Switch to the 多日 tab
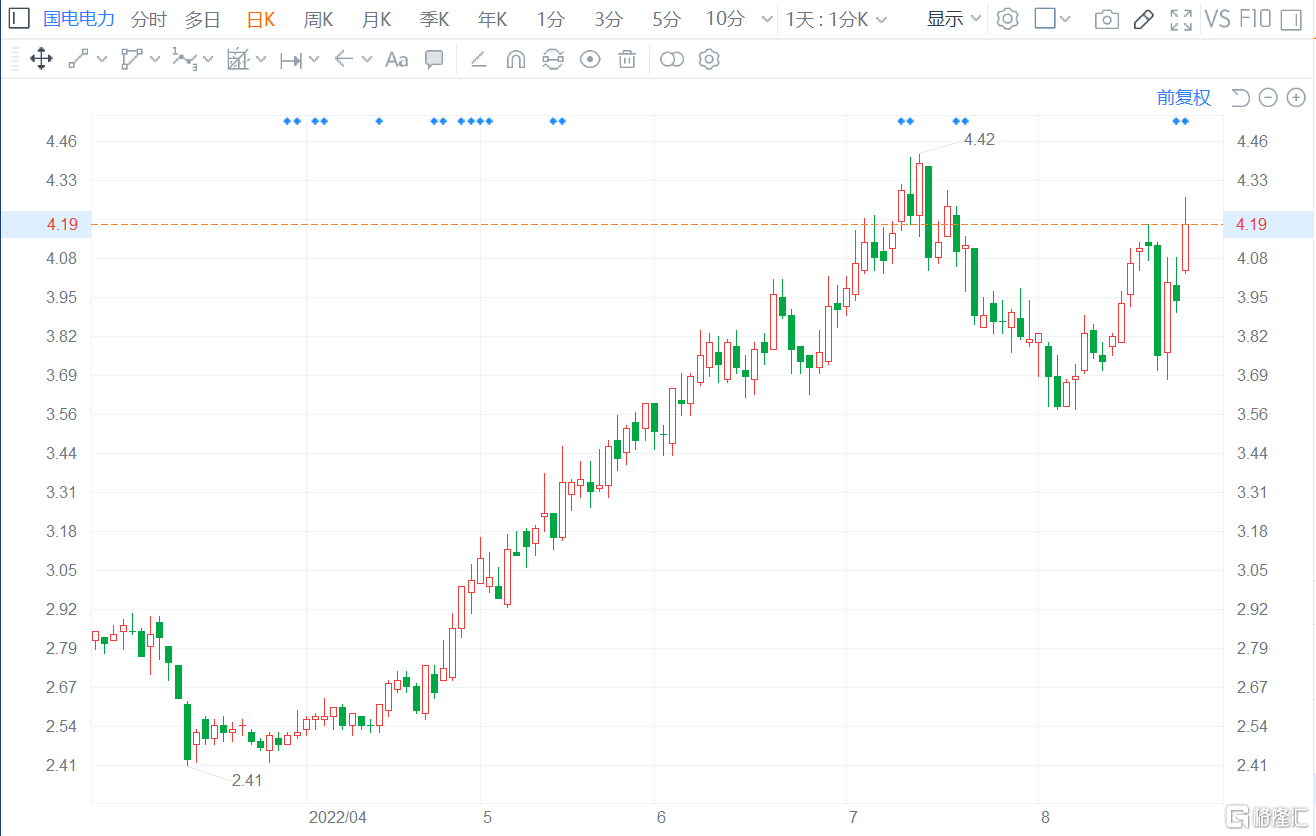 coord(203,19)
